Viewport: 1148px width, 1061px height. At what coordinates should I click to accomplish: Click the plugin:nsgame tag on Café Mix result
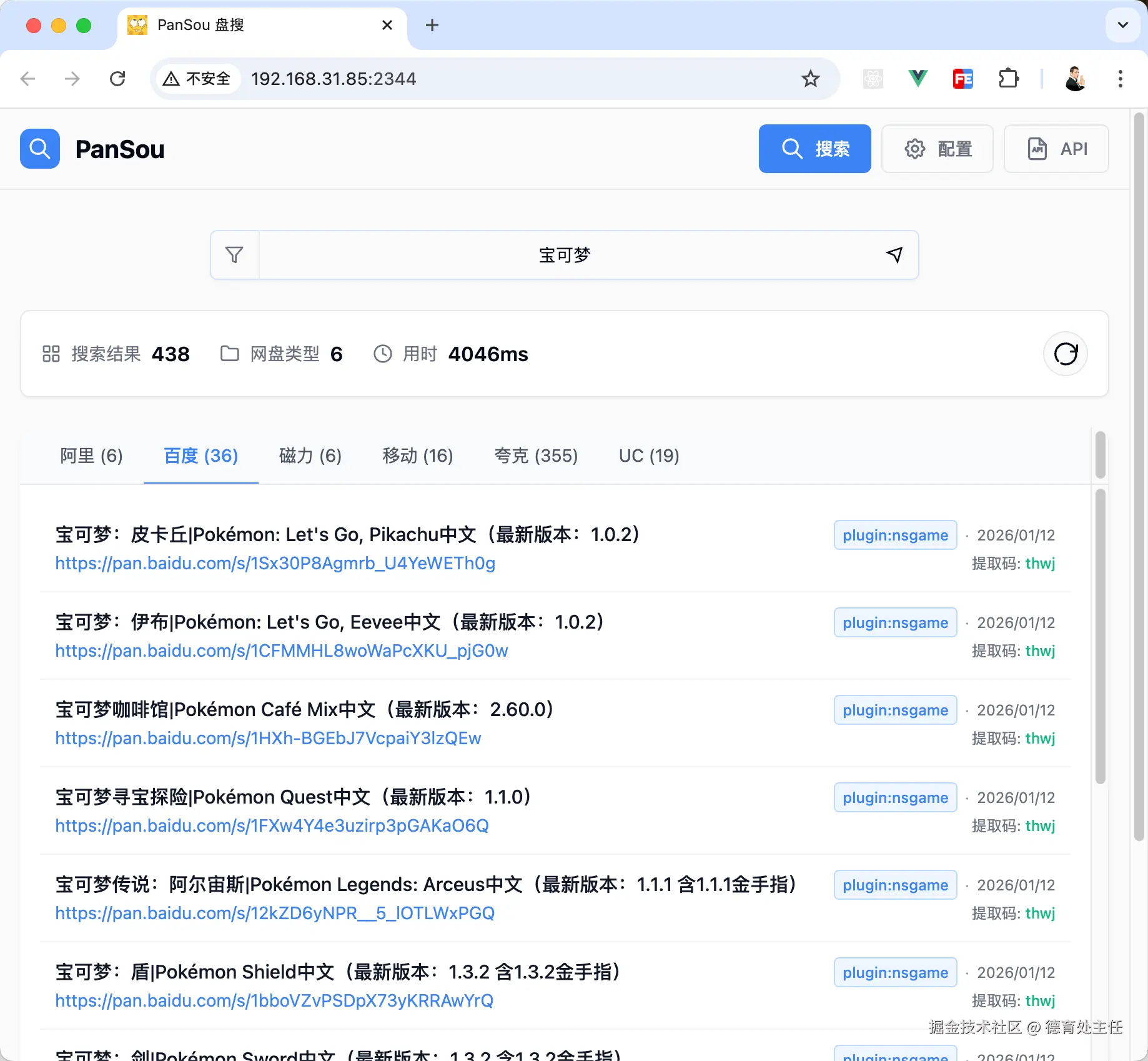[895, 710]
